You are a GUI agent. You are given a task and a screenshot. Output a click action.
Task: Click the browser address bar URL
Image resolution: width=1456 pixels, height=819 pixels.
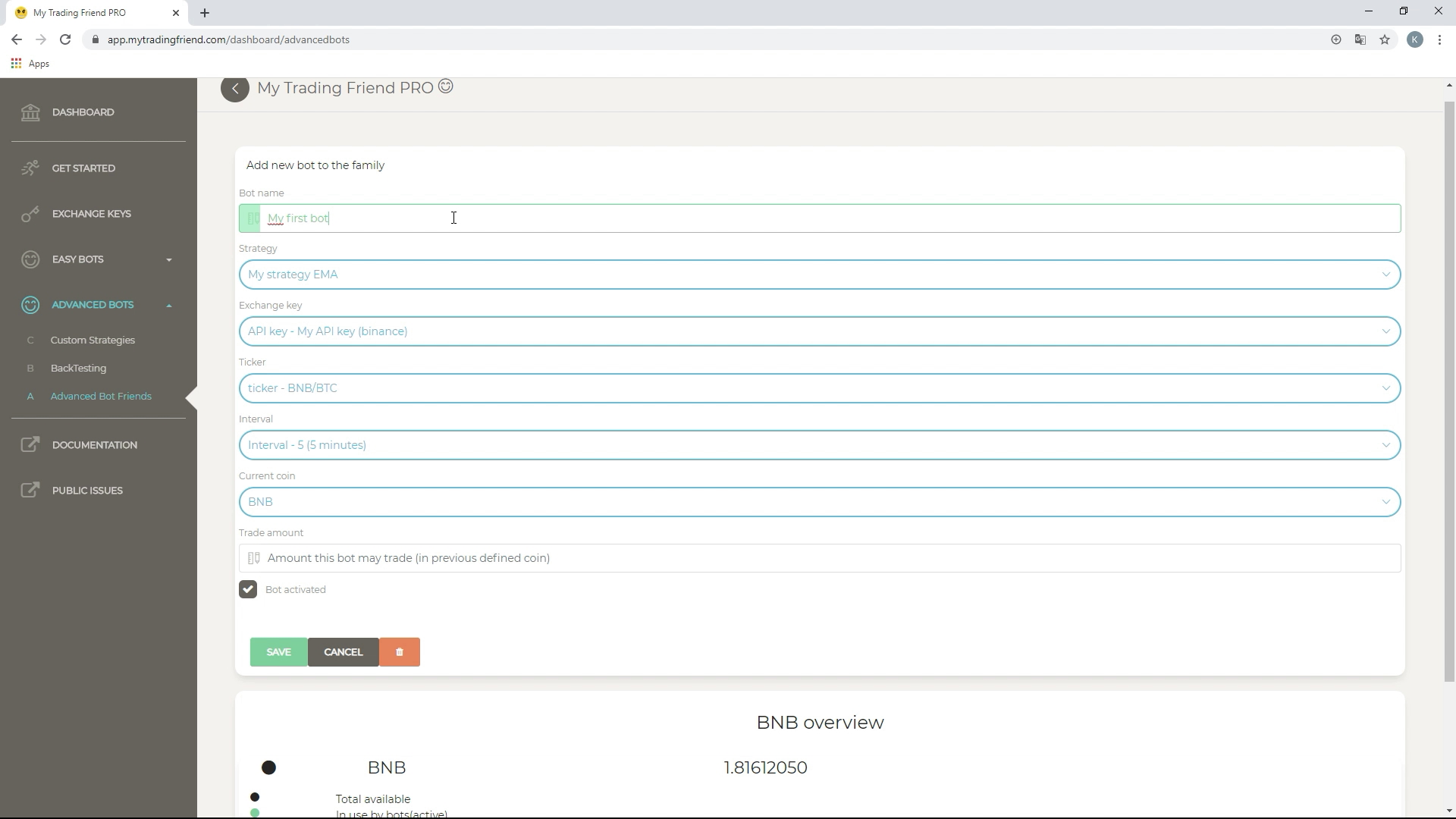pos(228,39)
